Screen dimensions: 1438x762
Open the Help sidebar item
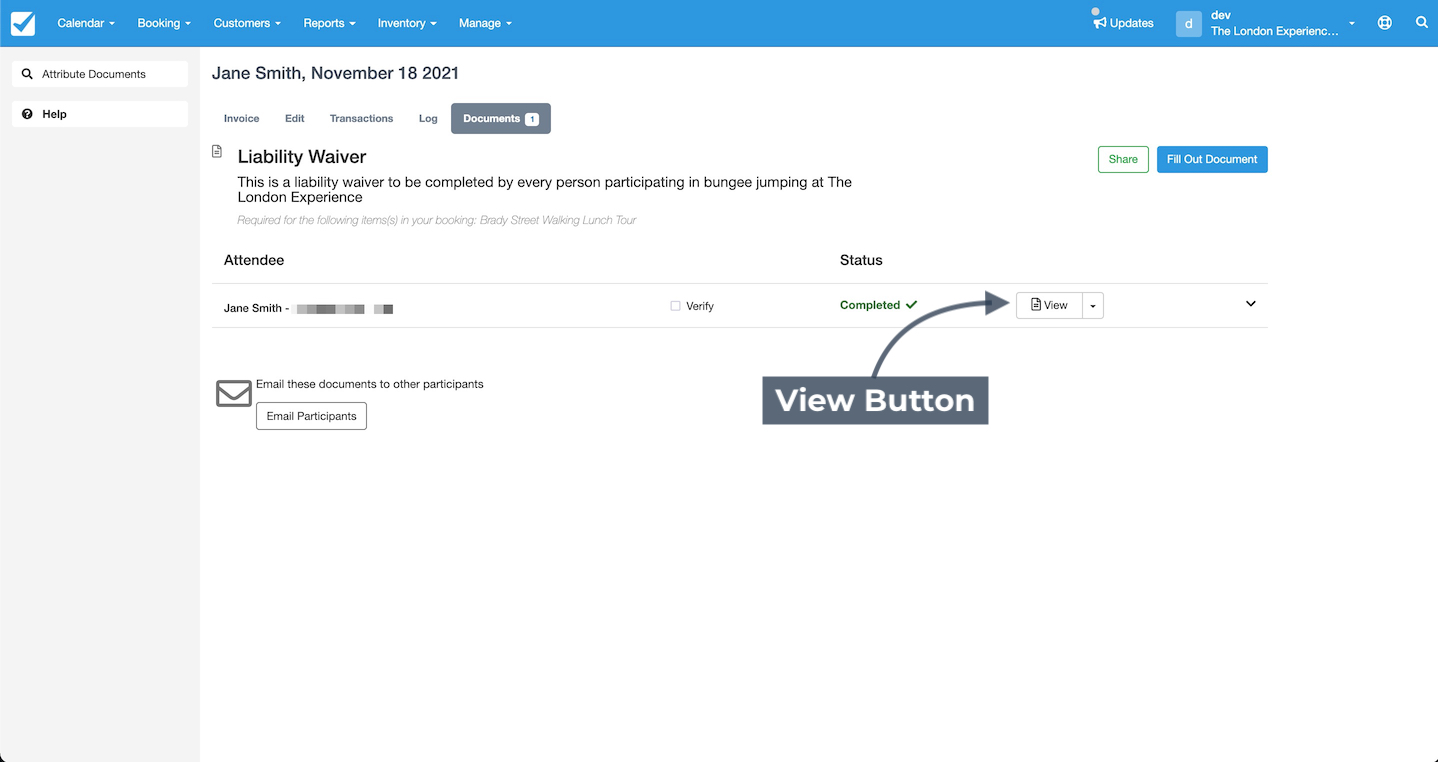tap(100, 114)
